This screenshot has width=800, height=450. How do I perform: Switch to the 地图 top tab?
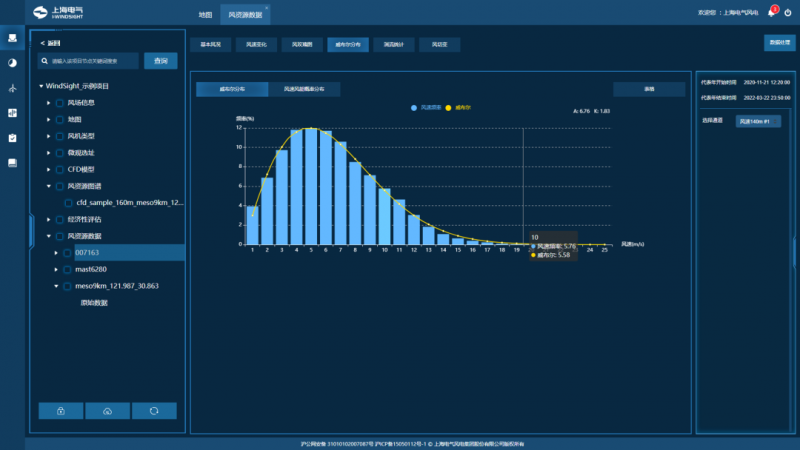(205, 15)
